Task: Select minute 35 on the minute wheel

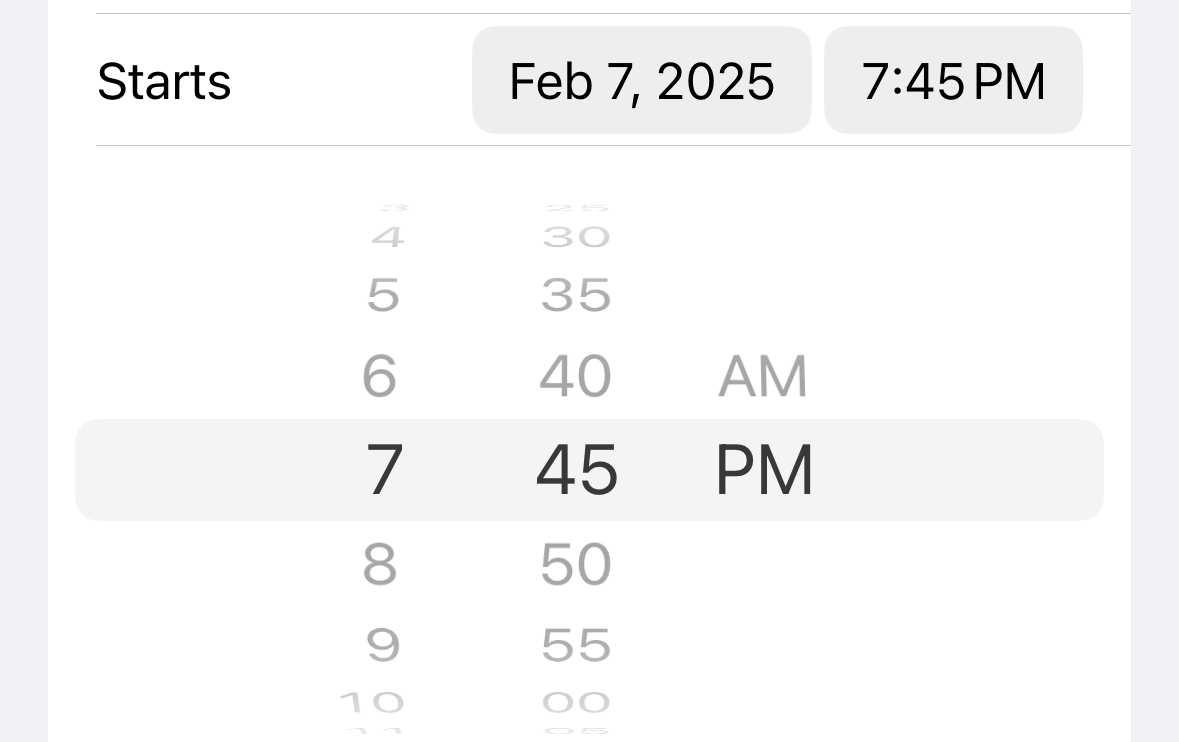Action: point(575,294)
